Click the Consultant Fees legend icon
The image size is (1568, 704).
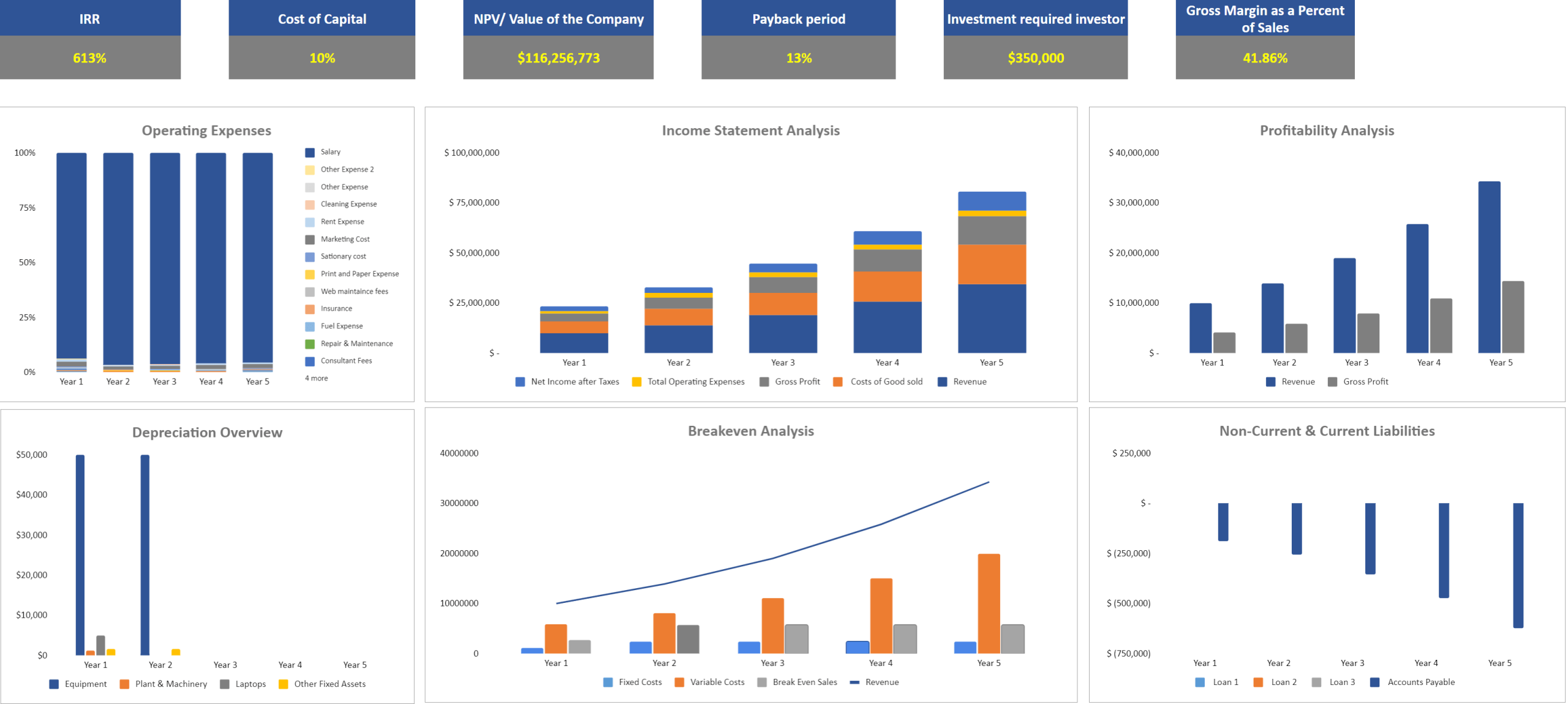coord(309,361)
